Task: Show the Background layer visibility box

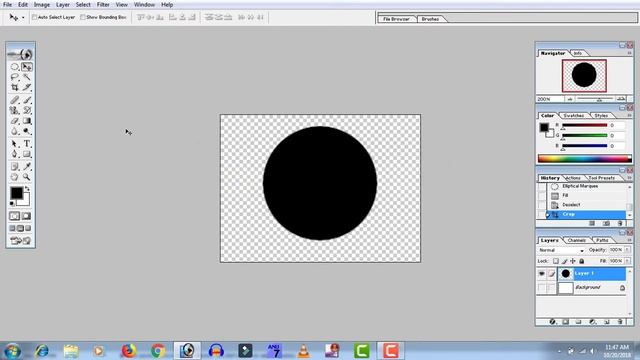Action: 542,288
